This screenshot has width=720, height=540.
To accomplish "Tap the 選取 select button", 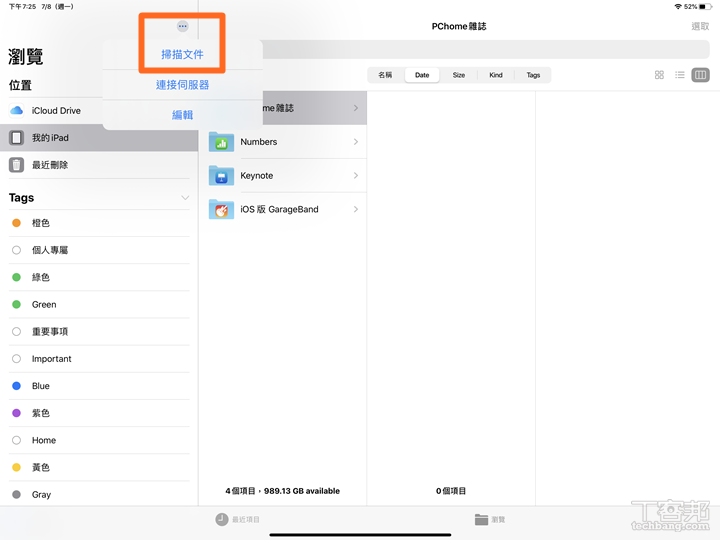I will pyautogui.click(x=700, y=27).
